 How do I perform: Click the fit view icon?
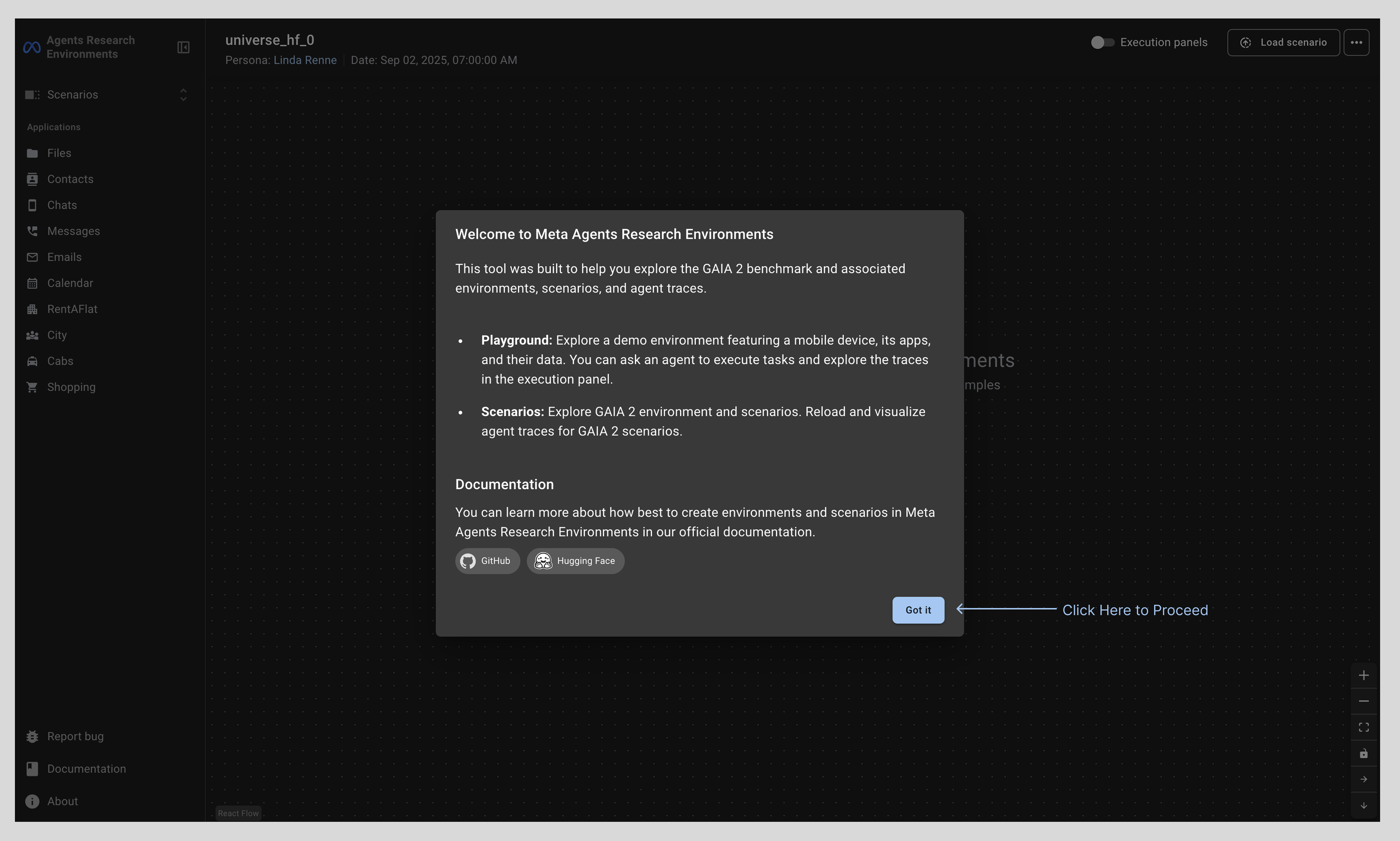coord(1364,727)
